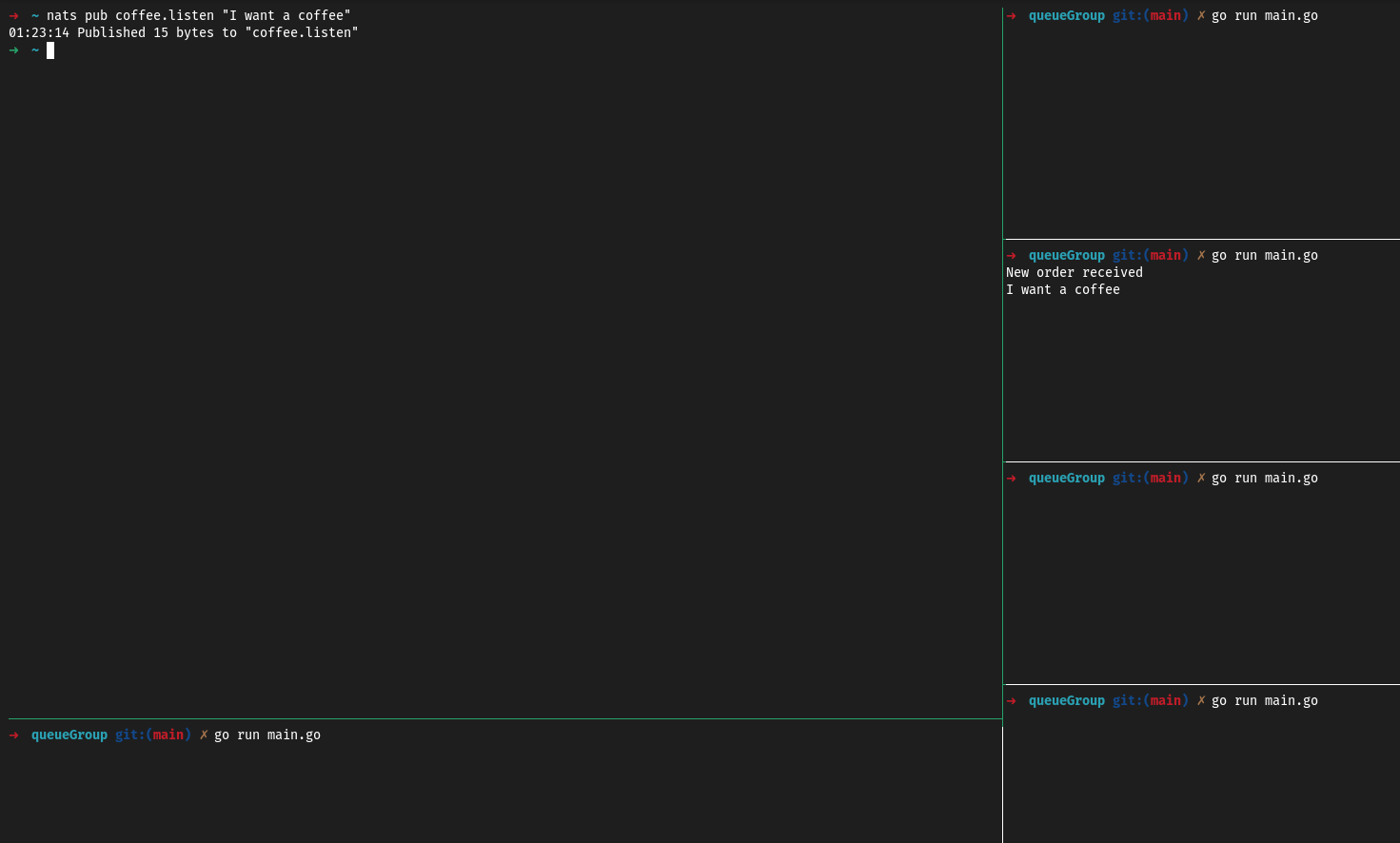Click 'go run main.go' in bottom-left pane
This screenshot has height=843, width=1400.
(x=267, y=735)
